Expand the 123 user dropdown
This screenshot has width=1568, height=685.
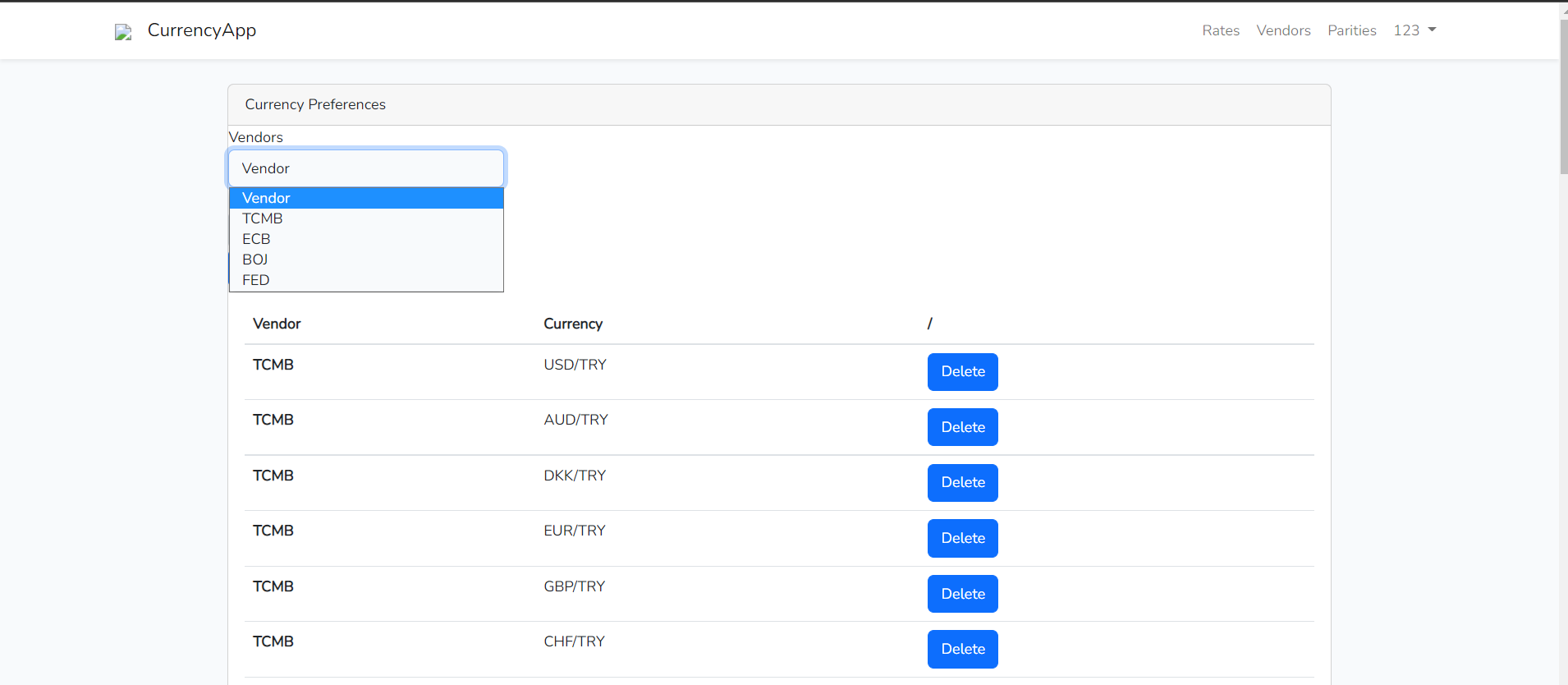[x=1414, y=30]
